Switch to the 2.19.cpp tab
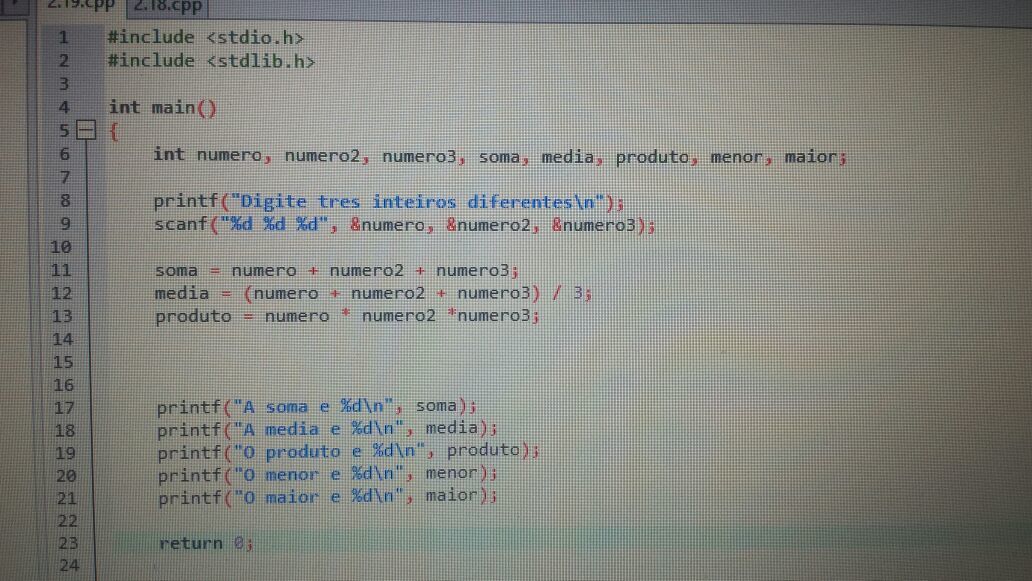 [79, 6]
